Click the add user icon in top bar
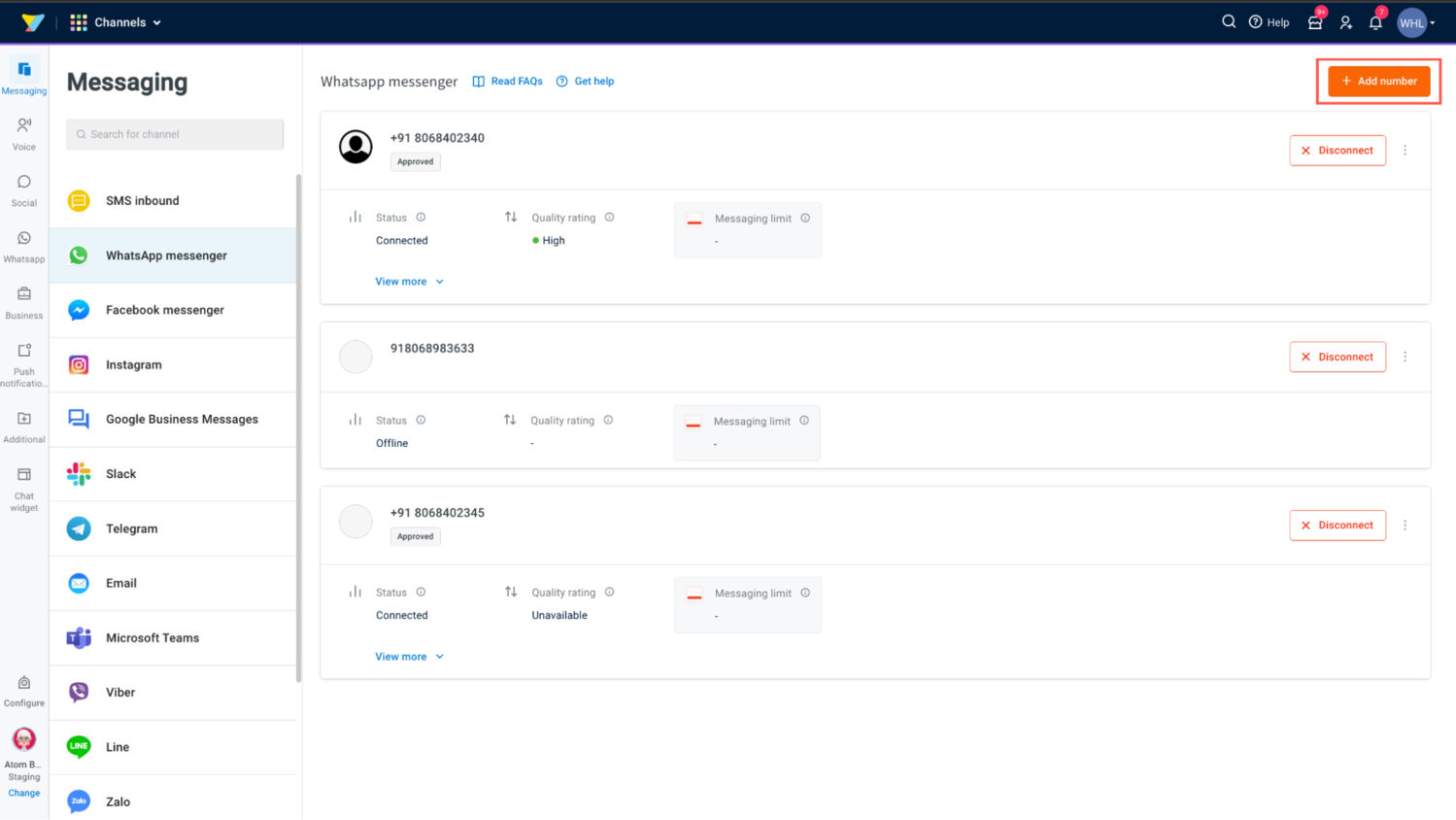1456x820 pixels. click(1346, 22)
